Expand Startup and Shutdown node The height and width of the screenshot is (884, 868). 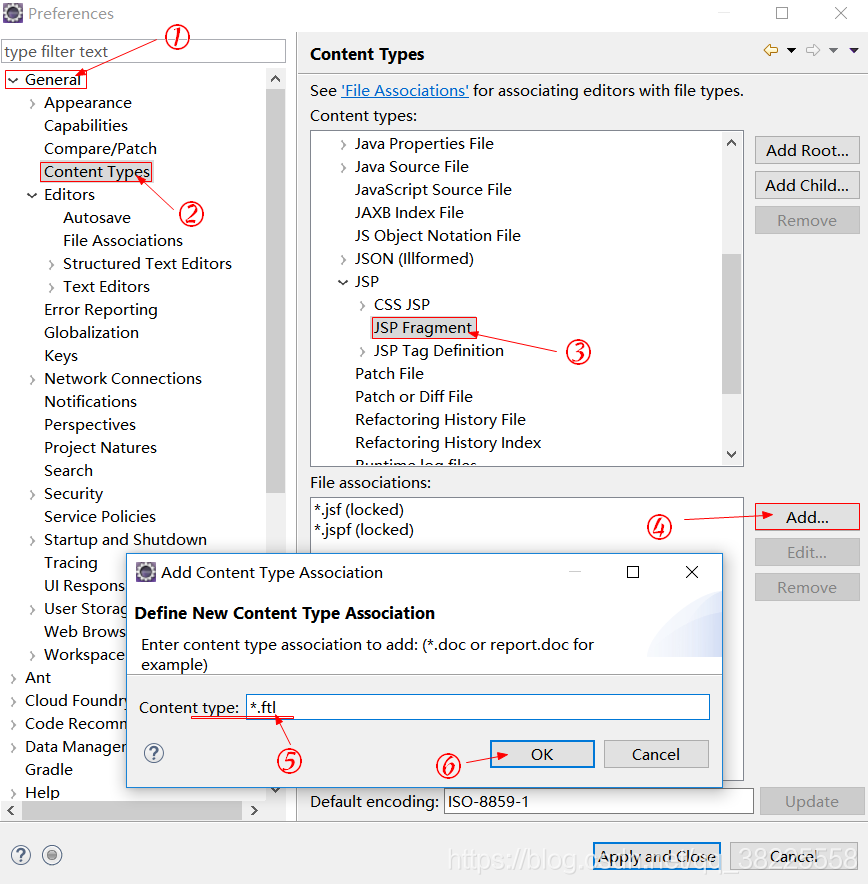(32, 540)
